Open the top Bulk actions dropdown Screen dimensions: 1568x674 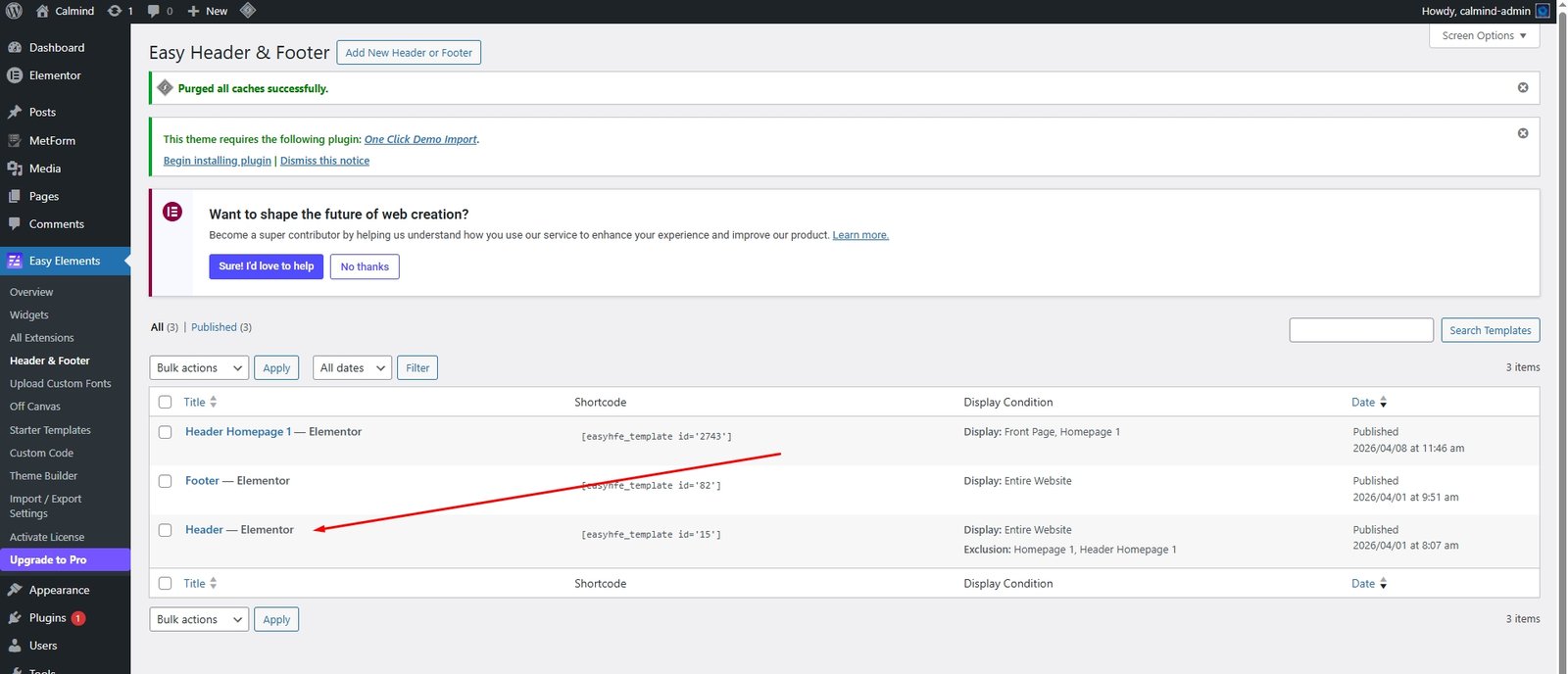[199, 368]
